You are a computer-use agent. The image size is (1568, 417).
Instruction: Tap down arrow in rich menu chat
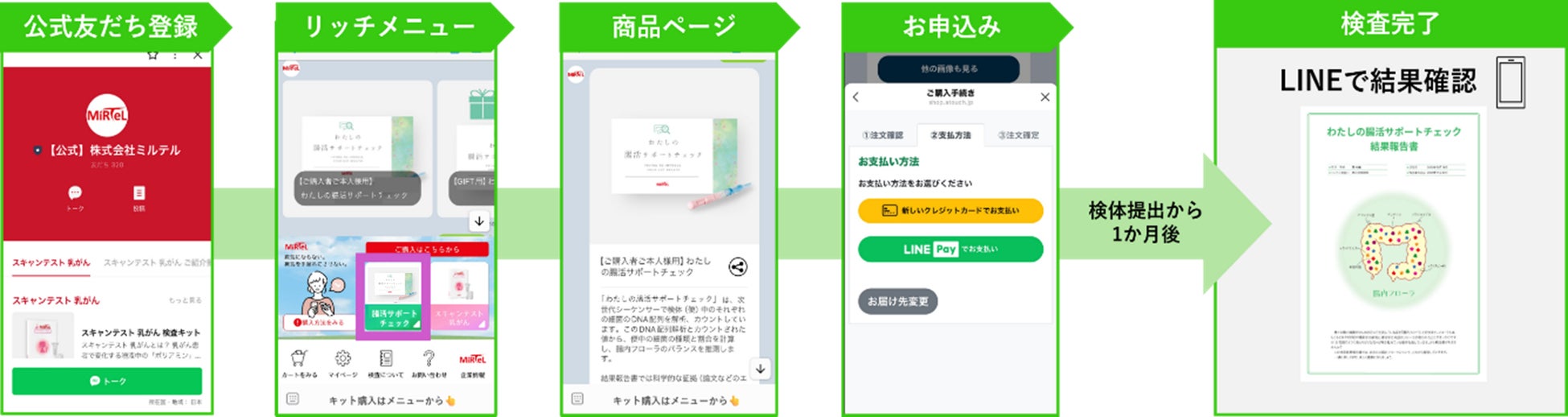click(x=479, y=221)
